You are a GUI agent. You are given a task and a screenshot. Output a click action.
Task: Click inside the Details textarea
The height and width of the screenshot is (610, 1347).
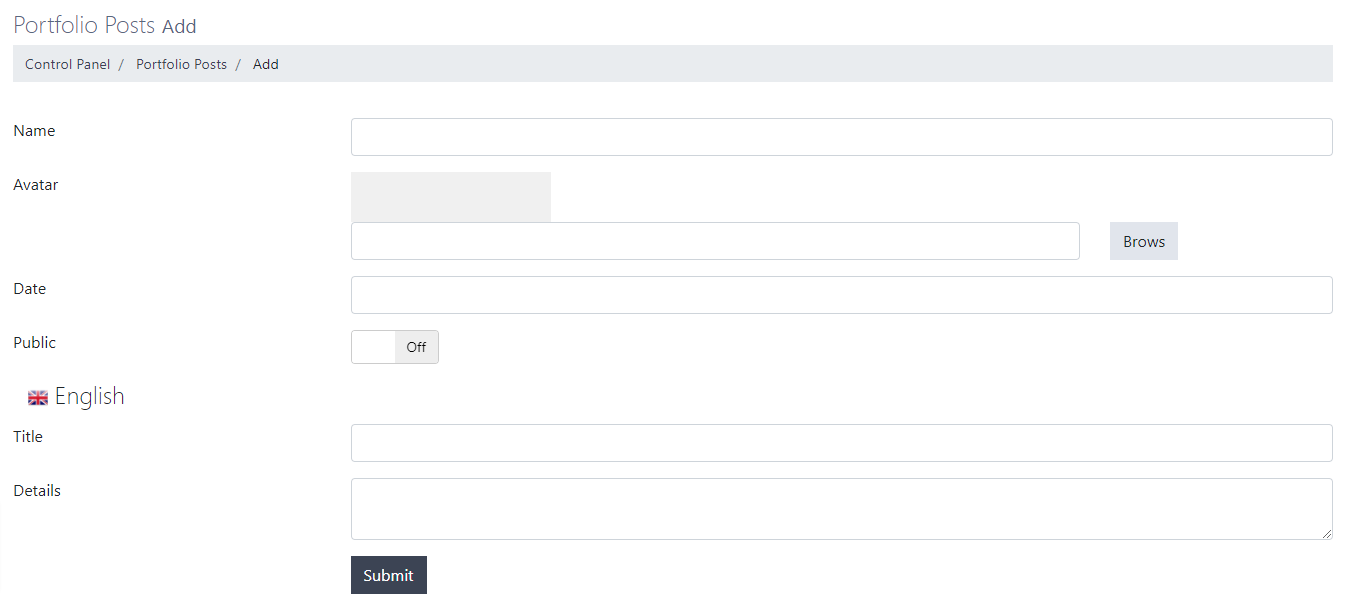(x=841, y=509)
